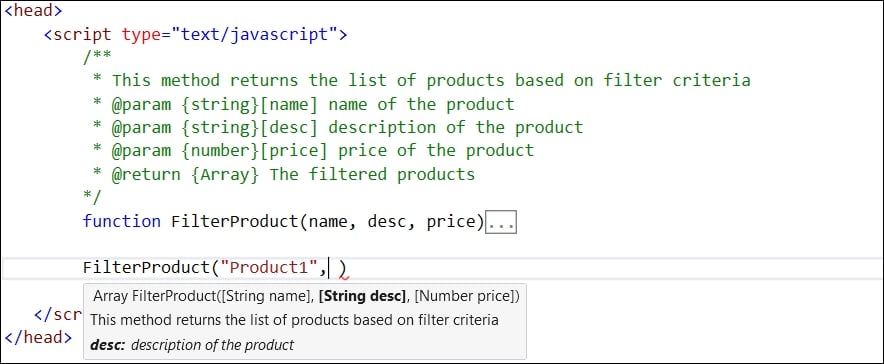Viewport: 884px width, 364px height.
Task: Click the closing */ comment marker
Action: pos(92,197)
